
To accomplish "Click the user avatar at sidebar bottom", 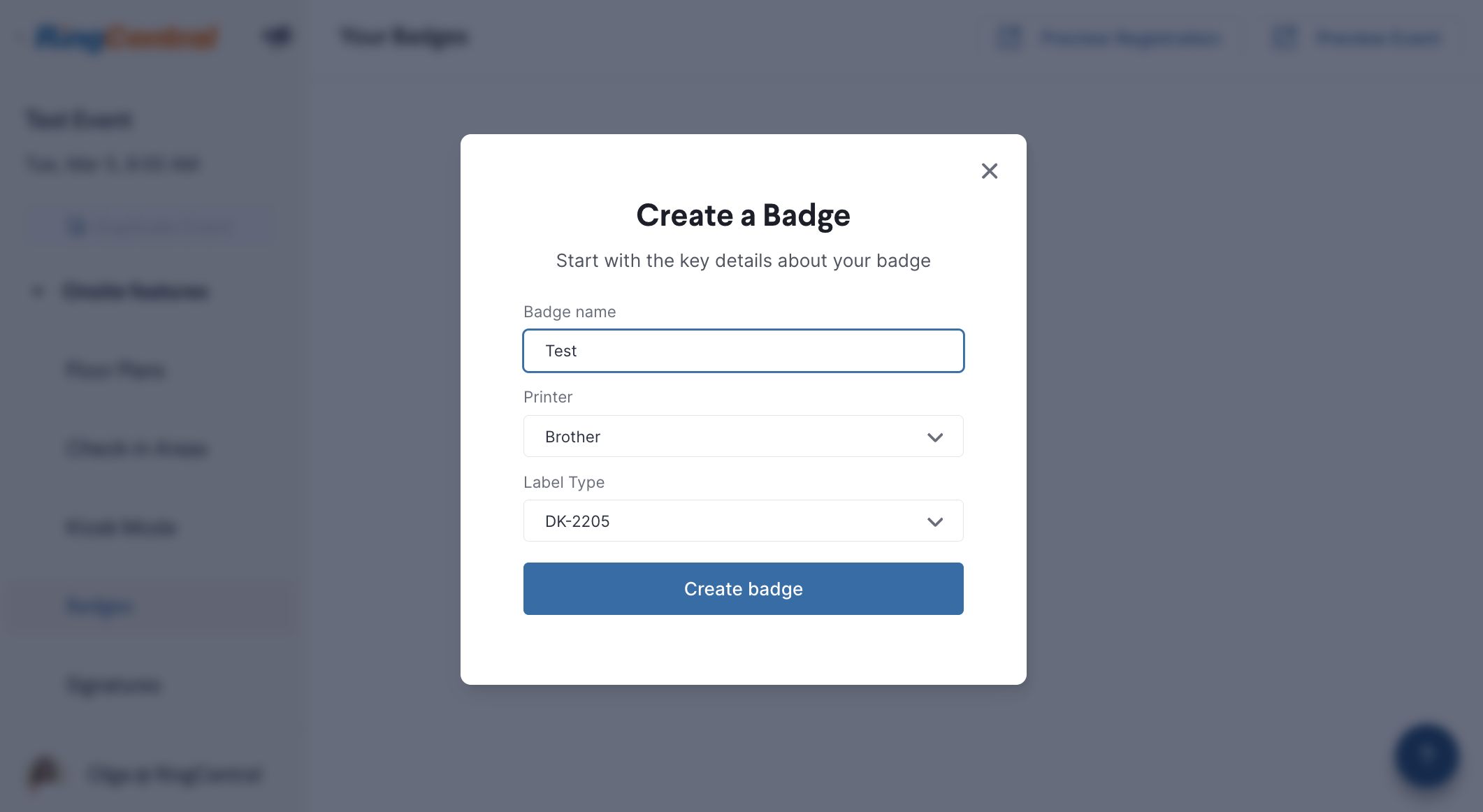I will tap(43, 773).
